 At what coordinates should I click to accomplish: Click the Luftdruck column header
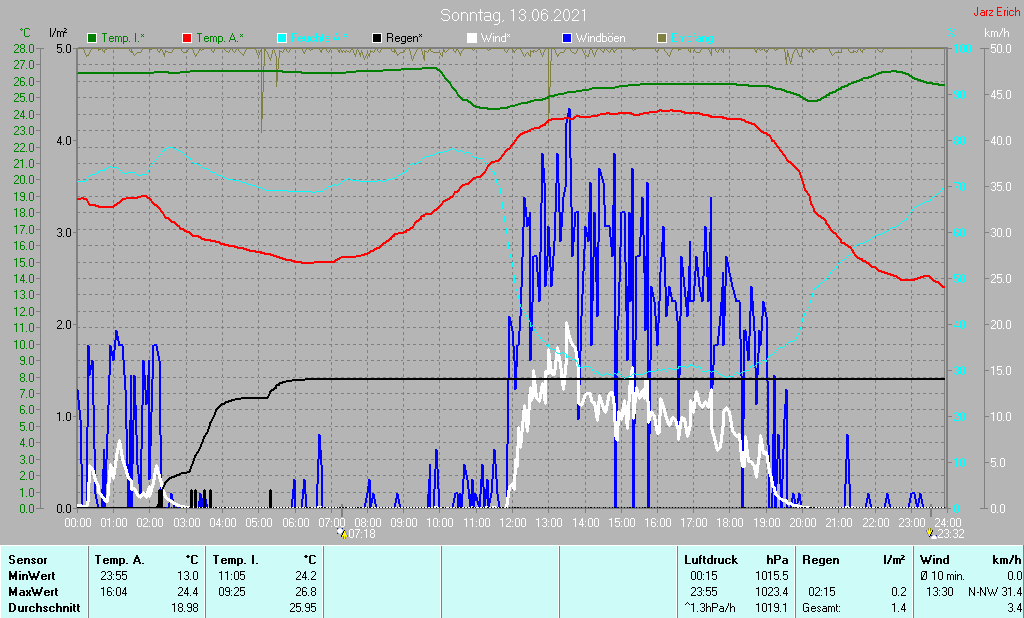pyautogui.click(x=711, y=560)
